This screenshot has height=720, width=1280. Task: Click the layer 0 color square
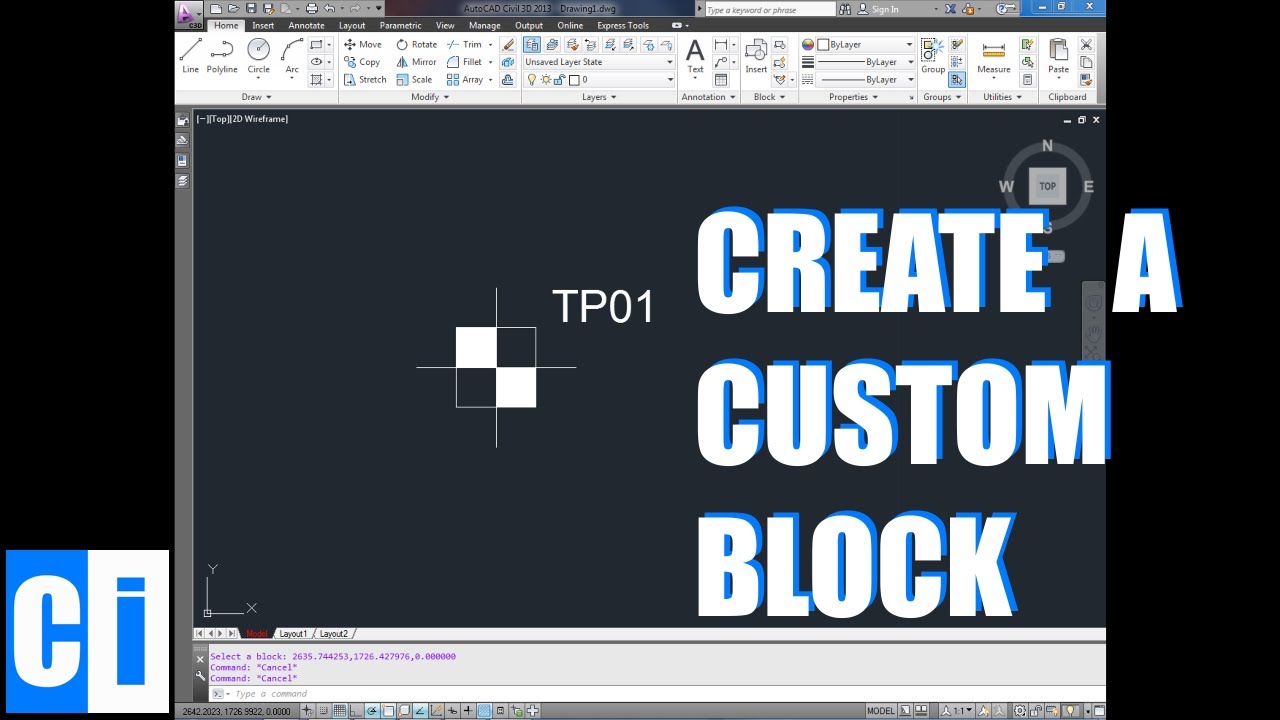click(574, 80)
